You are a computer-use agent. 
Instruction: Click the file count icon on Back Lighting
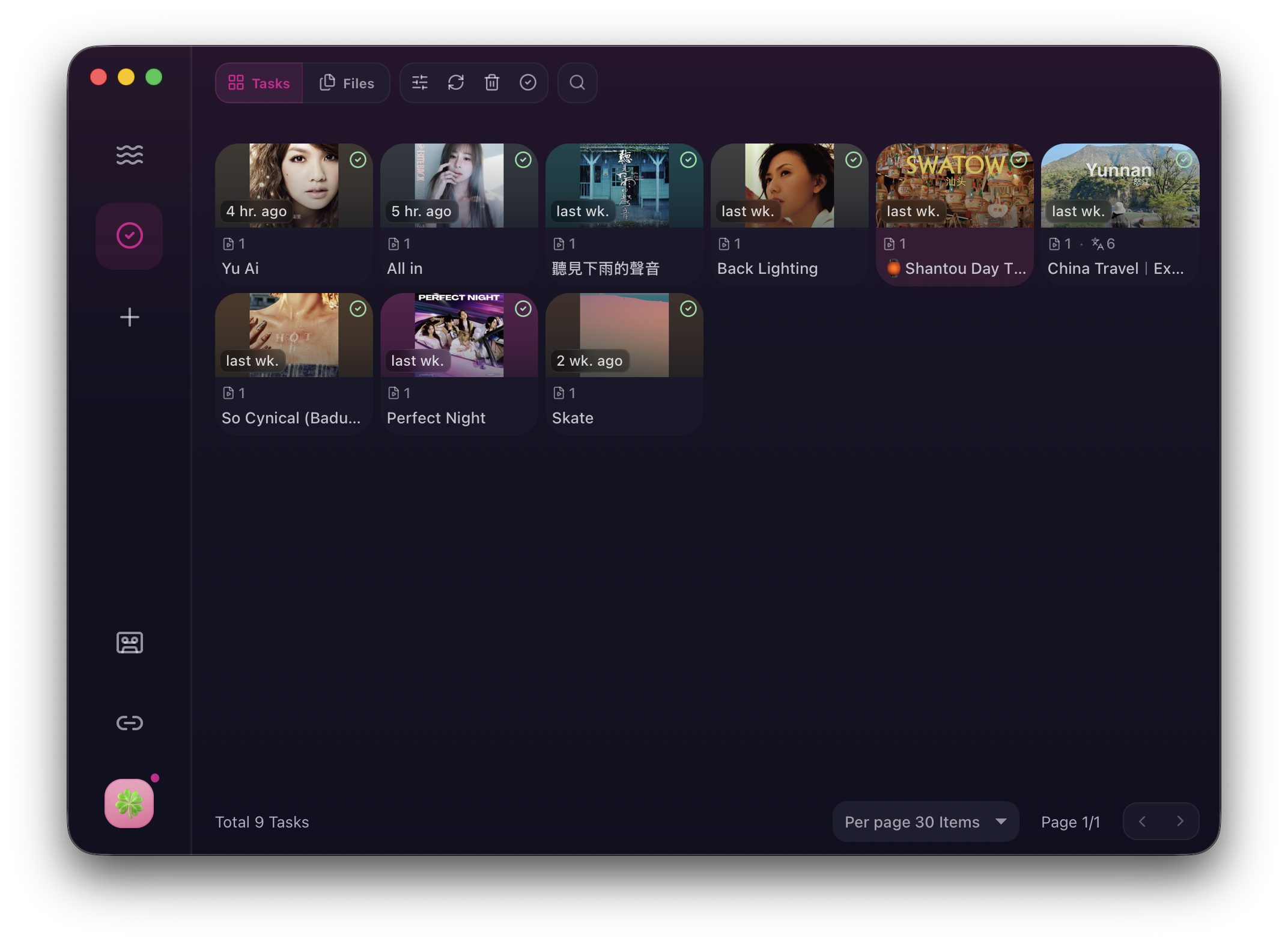724,244
